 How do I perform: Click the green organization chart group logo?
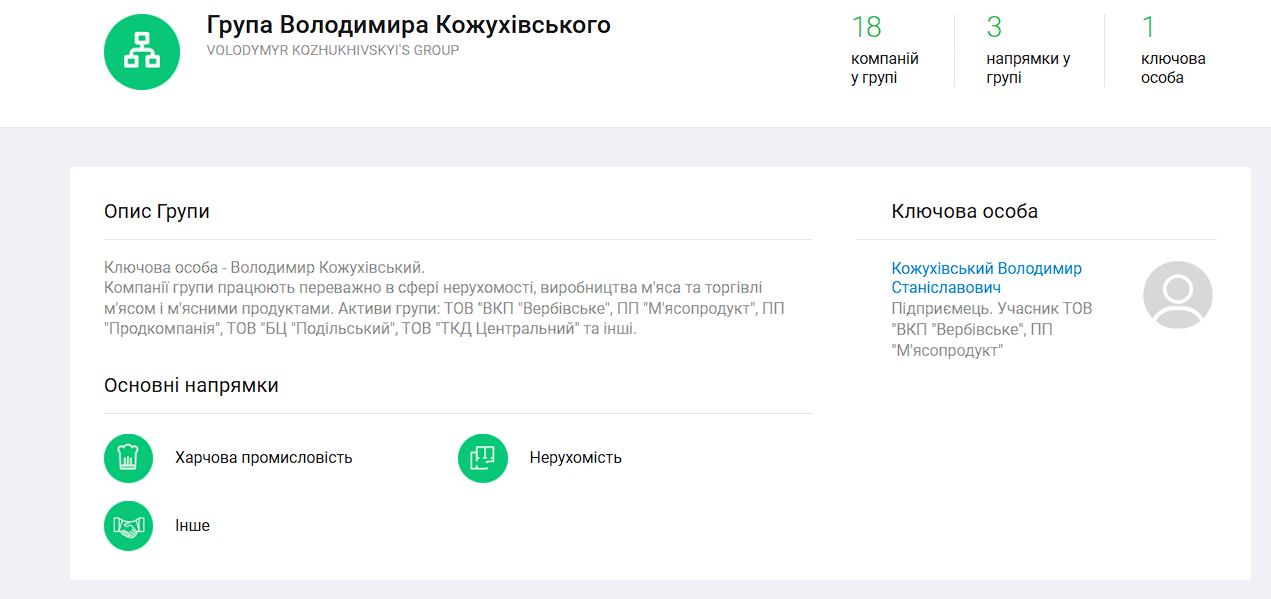(x=142, y=52)
